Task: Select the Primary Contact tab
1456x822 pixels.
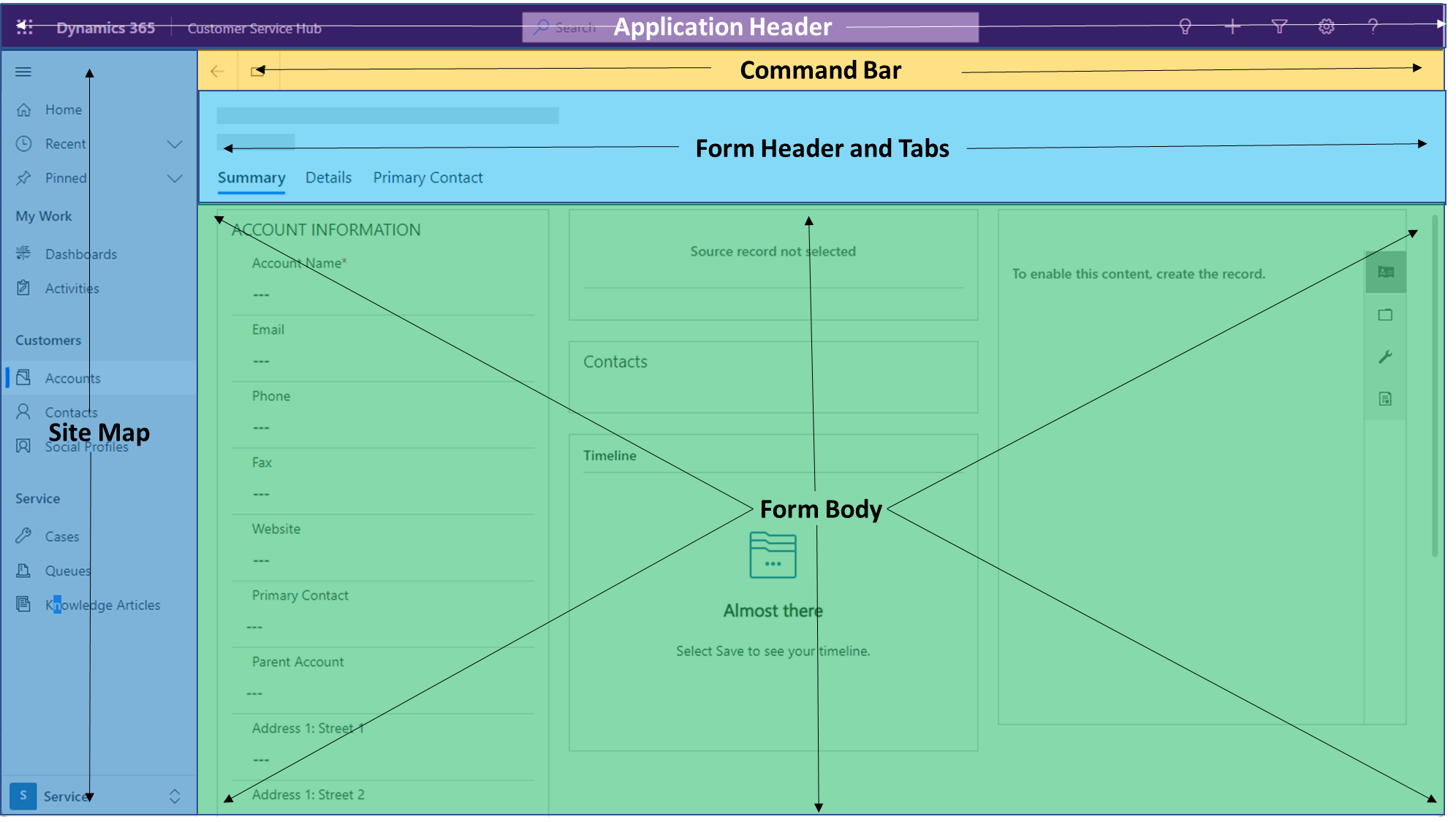Action: point(428,177)
